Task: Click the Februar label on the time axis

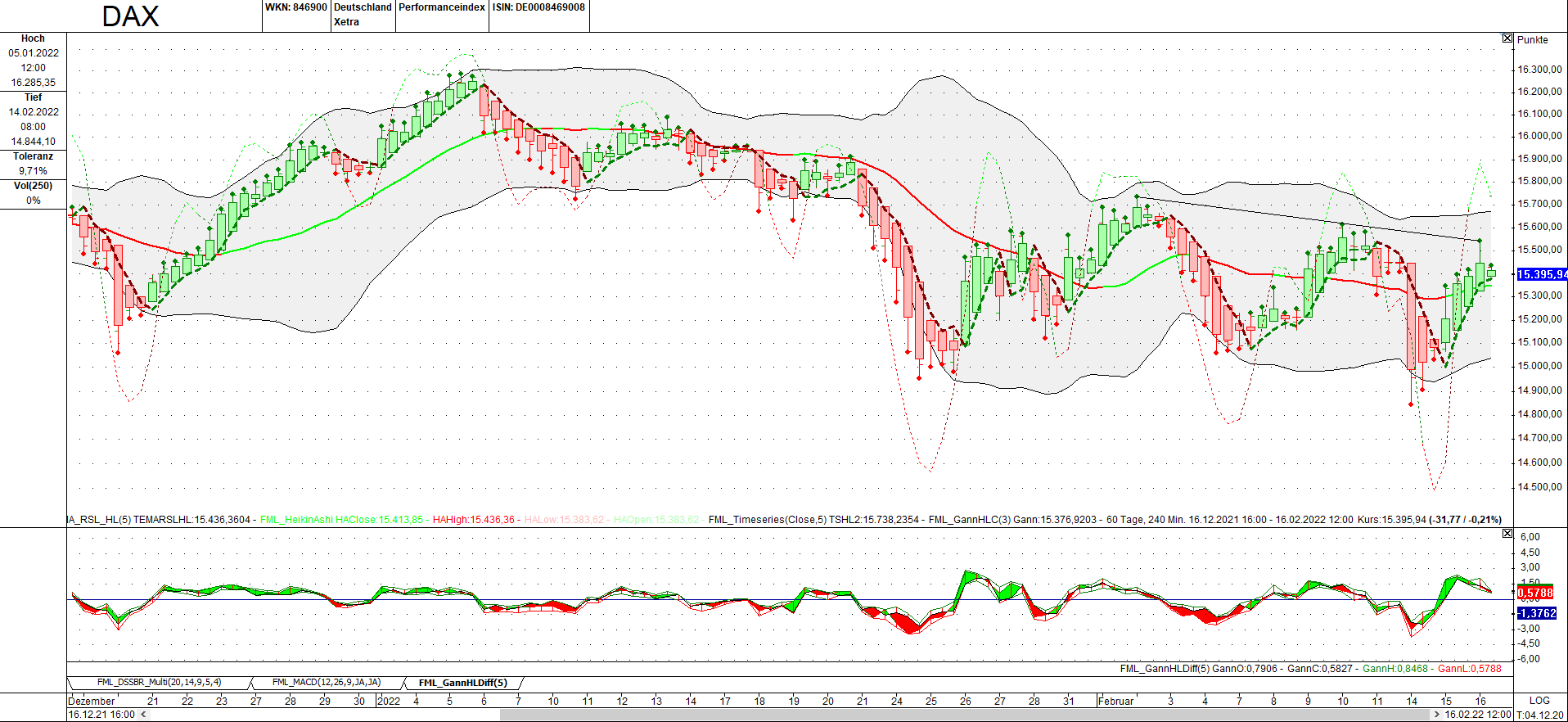Action: point(1116,702)
